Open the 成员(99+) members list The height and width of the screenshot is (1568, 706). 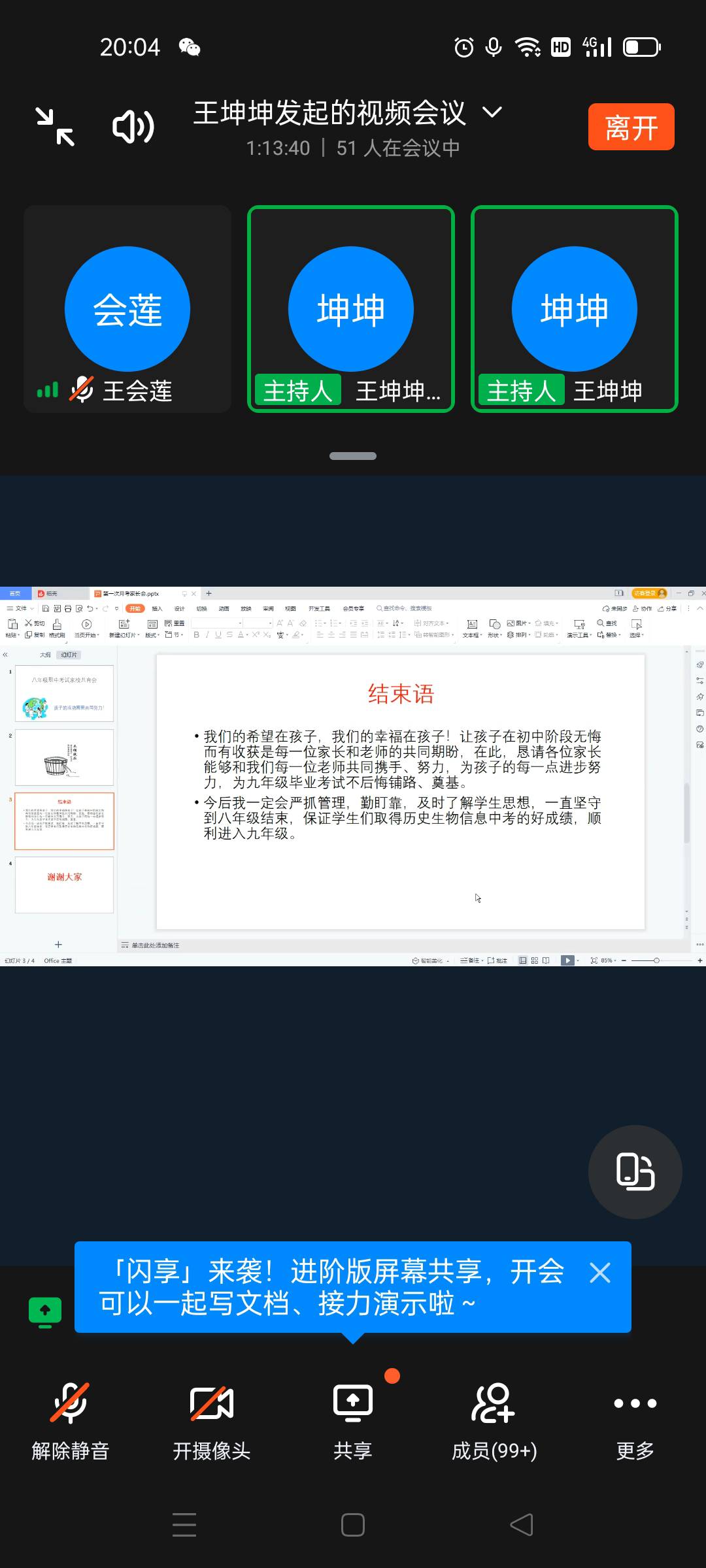494,1422
